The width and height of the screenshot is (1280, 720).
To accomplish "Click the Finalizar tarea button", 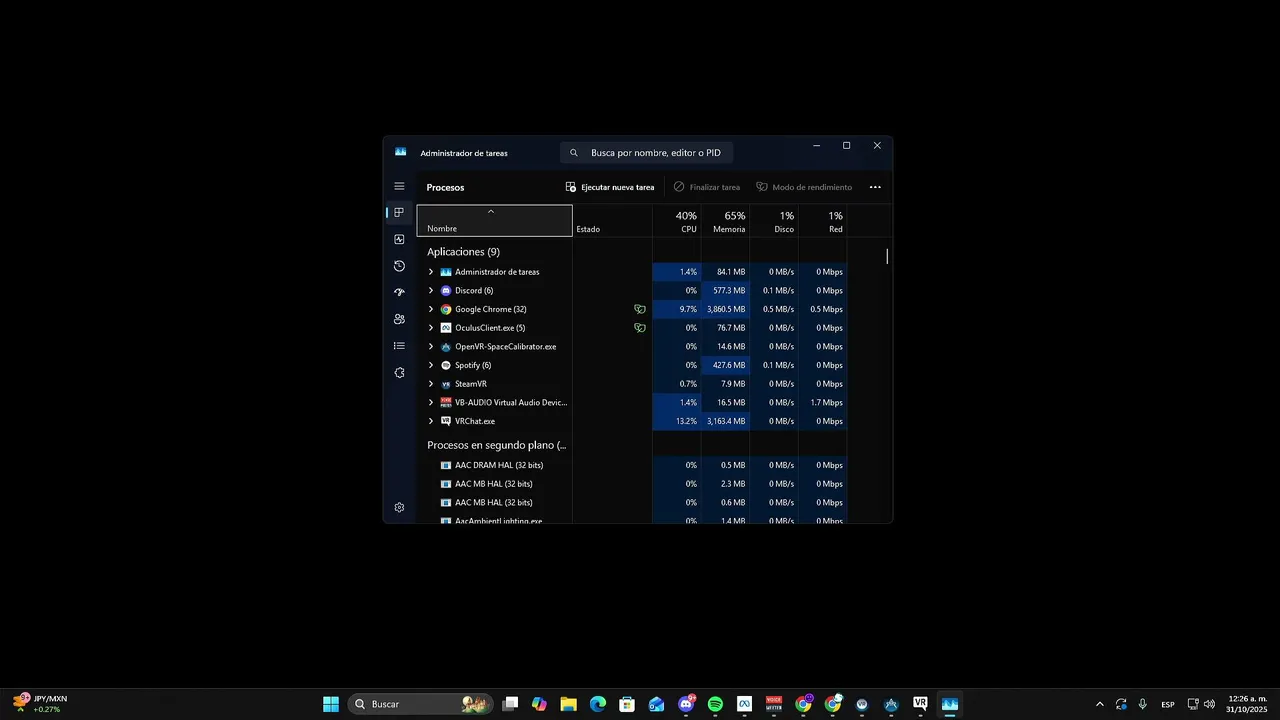I will [x=707, y=187].
